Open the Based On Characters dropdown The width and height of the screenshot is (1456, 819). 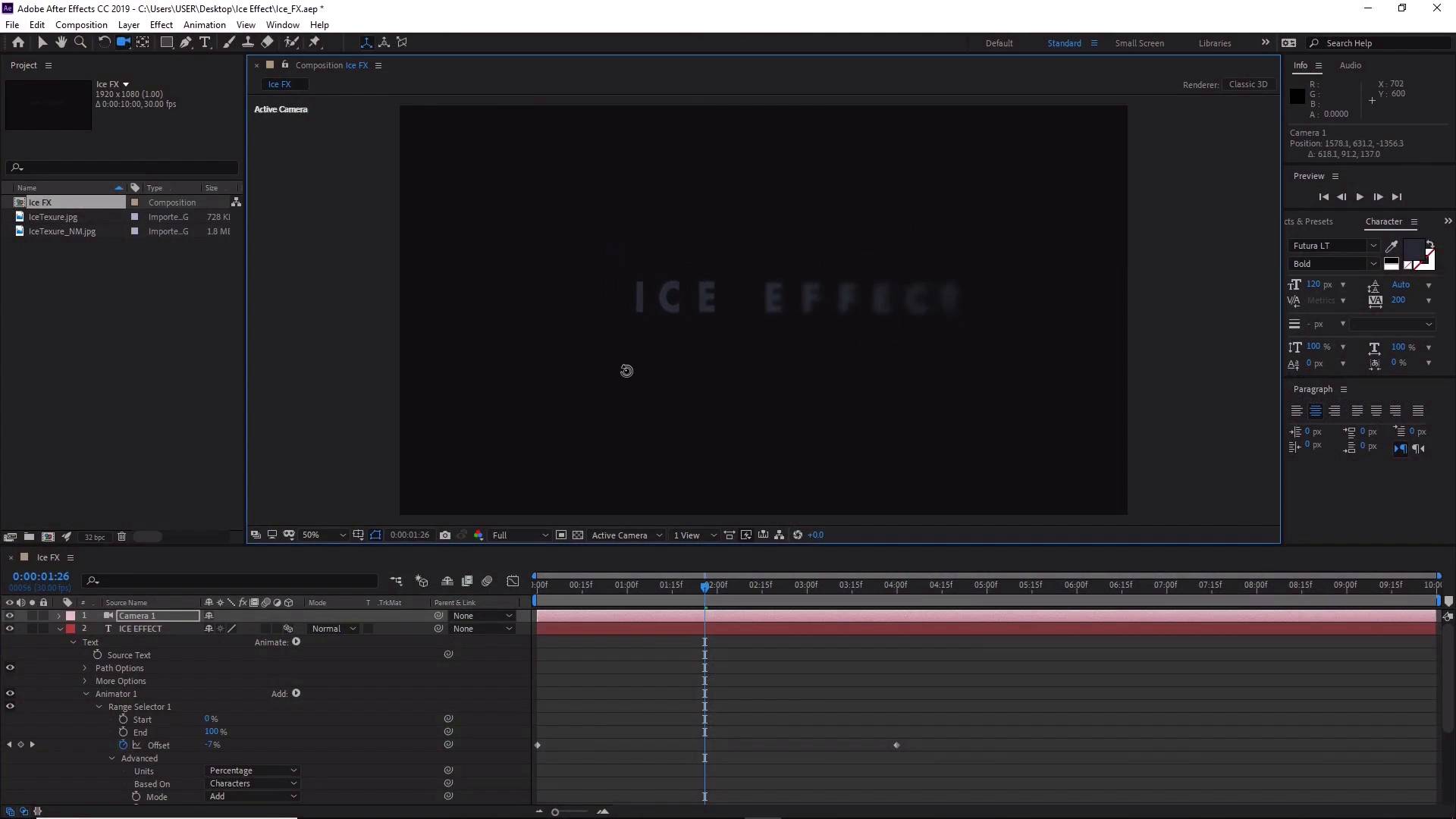click(253, 783)
